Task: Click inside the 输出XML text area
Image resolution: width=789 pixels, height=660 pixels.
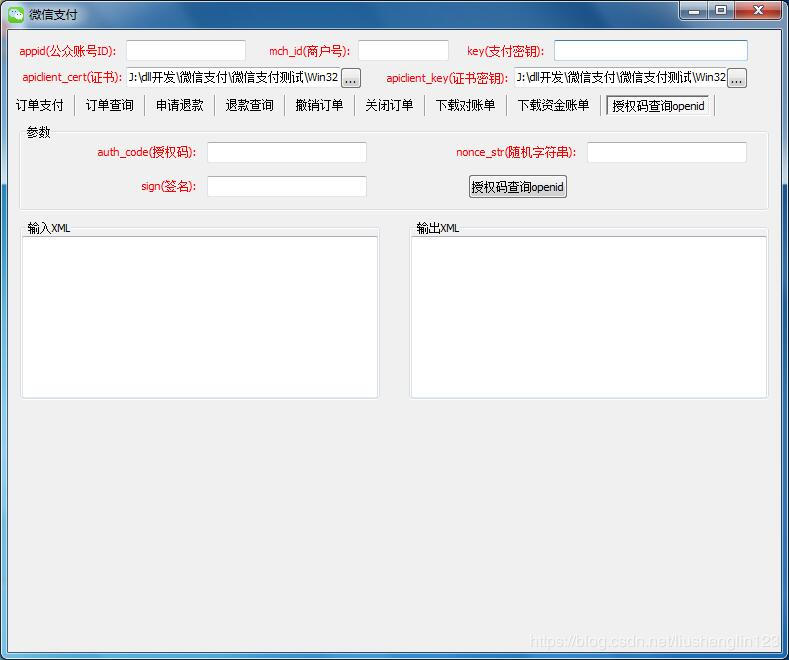Action: tap(589, 317)
